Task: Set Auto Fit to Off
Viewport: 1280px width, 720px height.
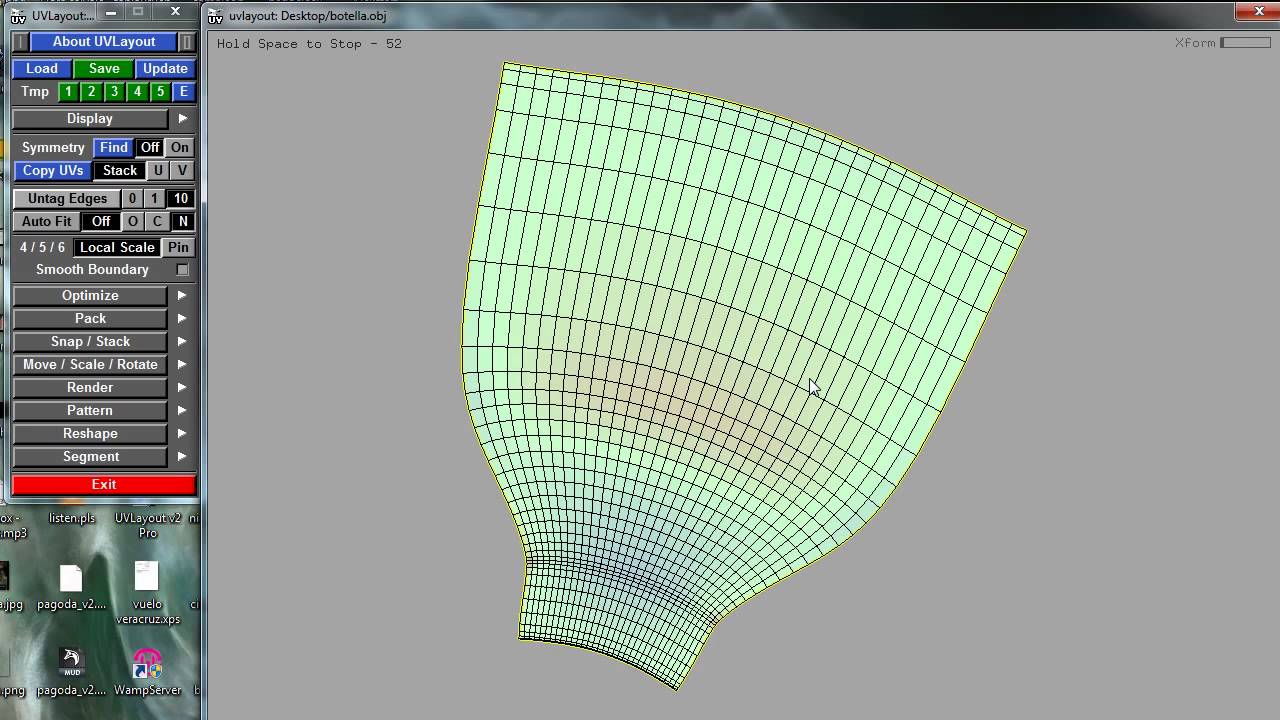Action: [x=101, y=221]
